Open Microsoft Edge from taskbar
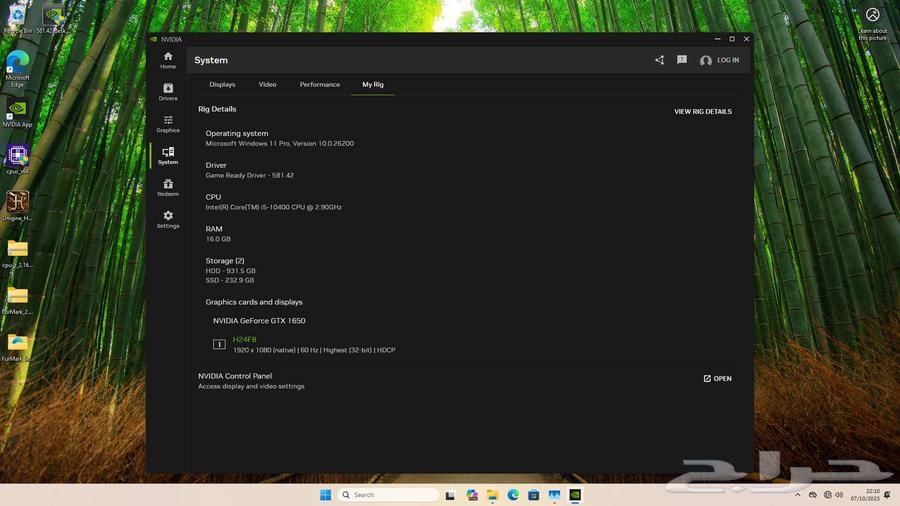This screenshot has width=900, height=506. [x=513, y=495]
